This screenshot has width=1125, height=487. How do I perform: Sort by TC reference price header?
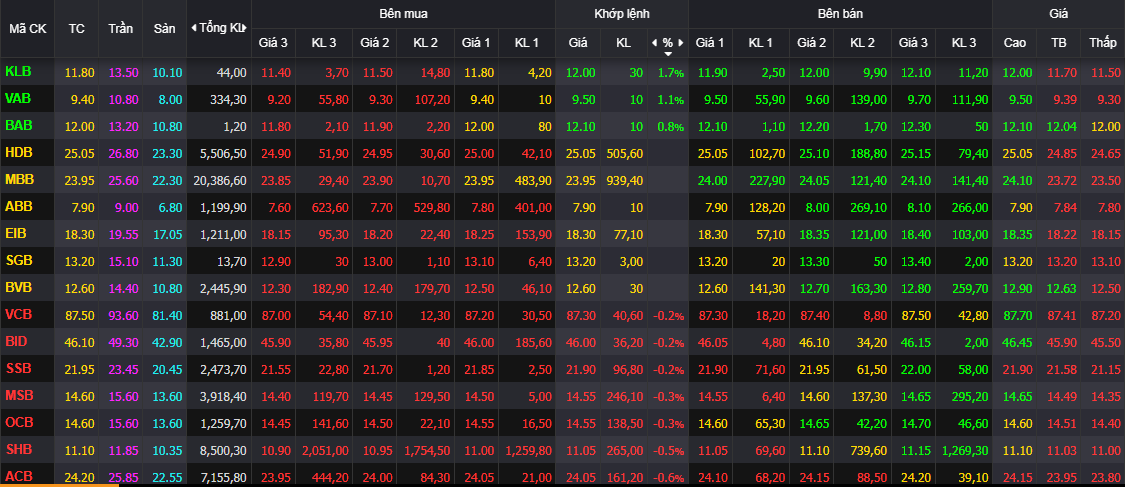click(76, 28)
